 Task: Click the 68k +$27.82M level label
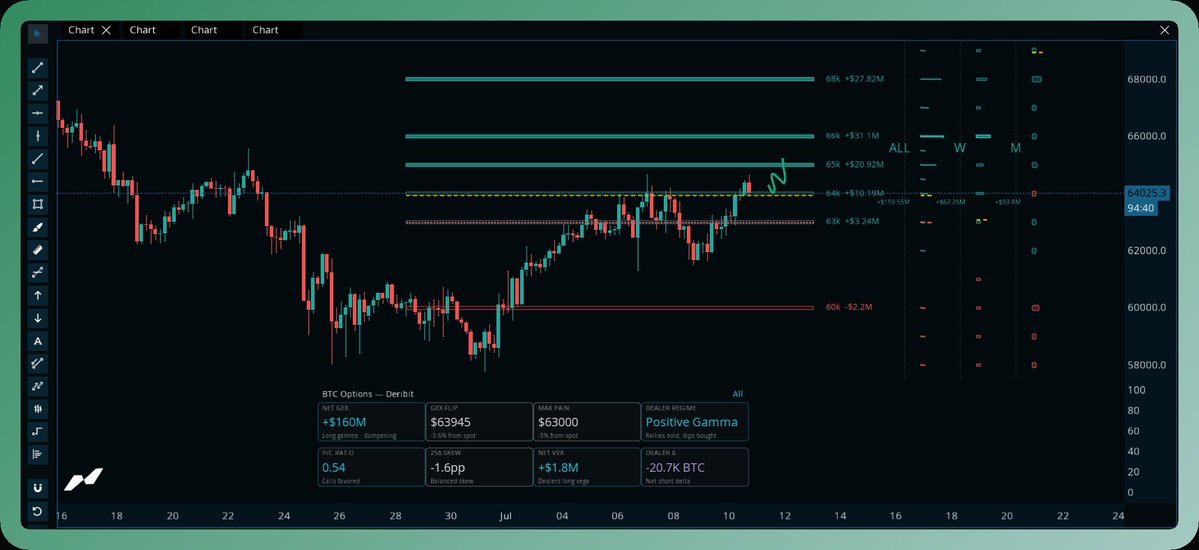[854, 79]
